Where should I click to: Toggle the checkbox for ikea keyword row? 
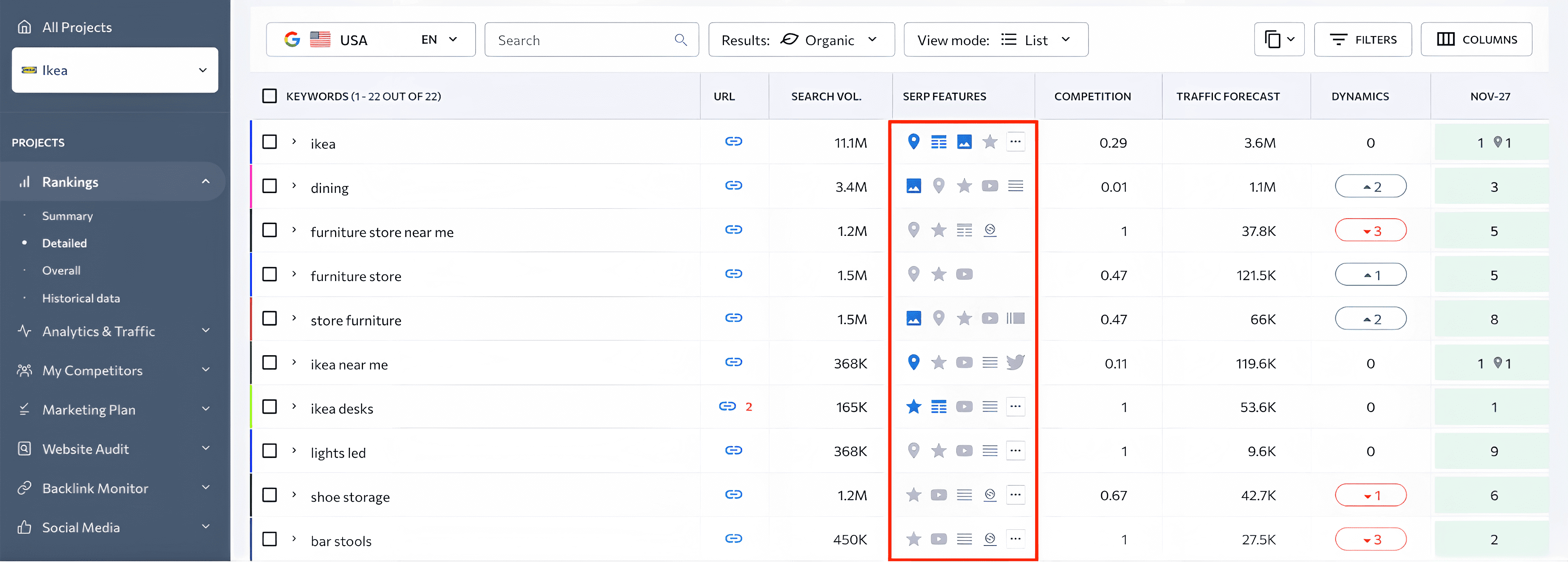coord(269,143)
